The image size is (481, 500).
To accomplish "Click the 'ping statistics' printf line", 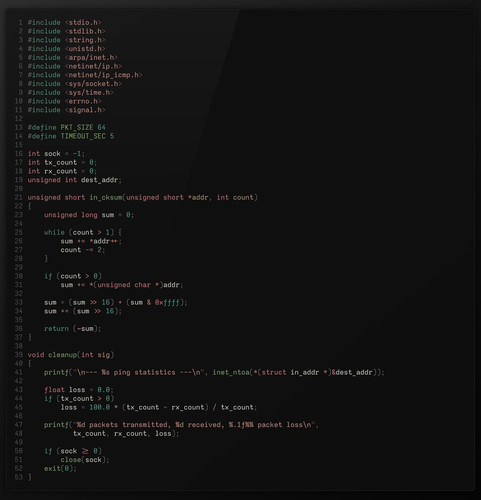I will [214, 372].
